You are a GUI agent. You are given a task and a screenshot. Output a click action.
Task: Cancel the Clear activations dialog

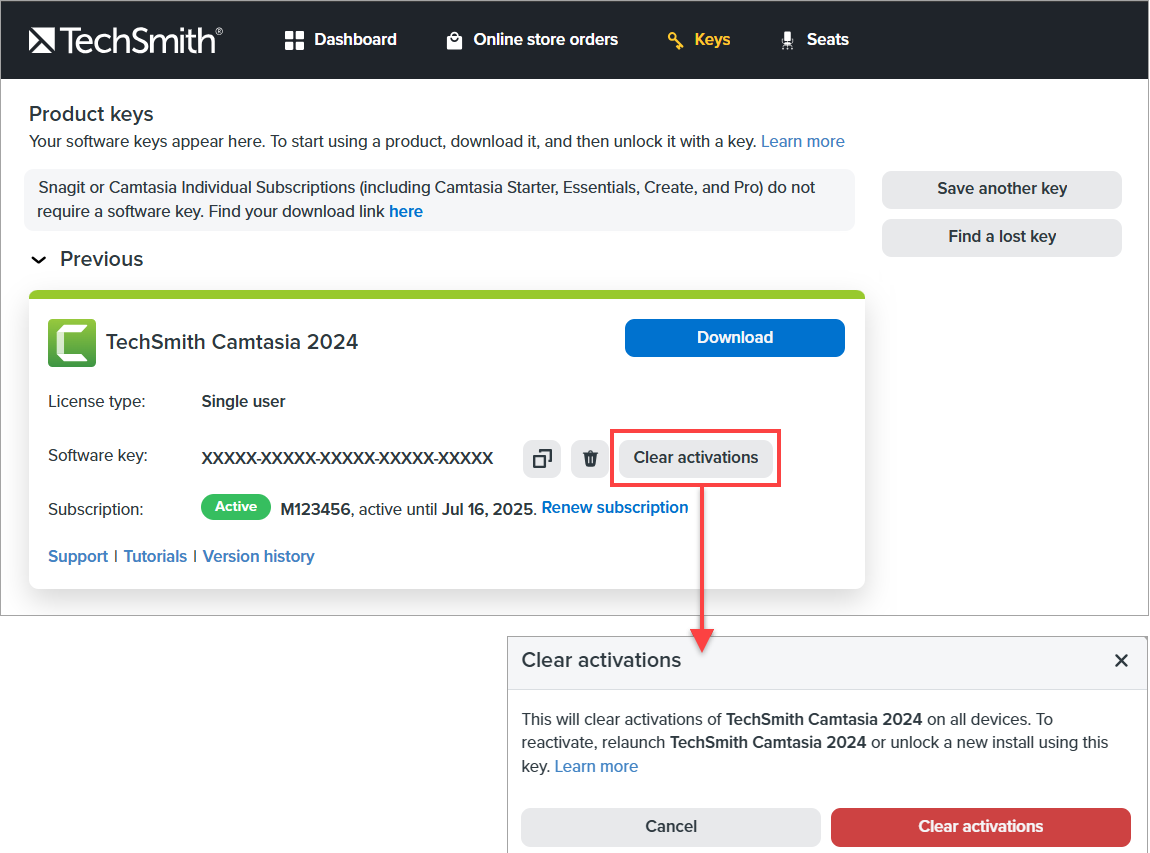tap(670, 827)
